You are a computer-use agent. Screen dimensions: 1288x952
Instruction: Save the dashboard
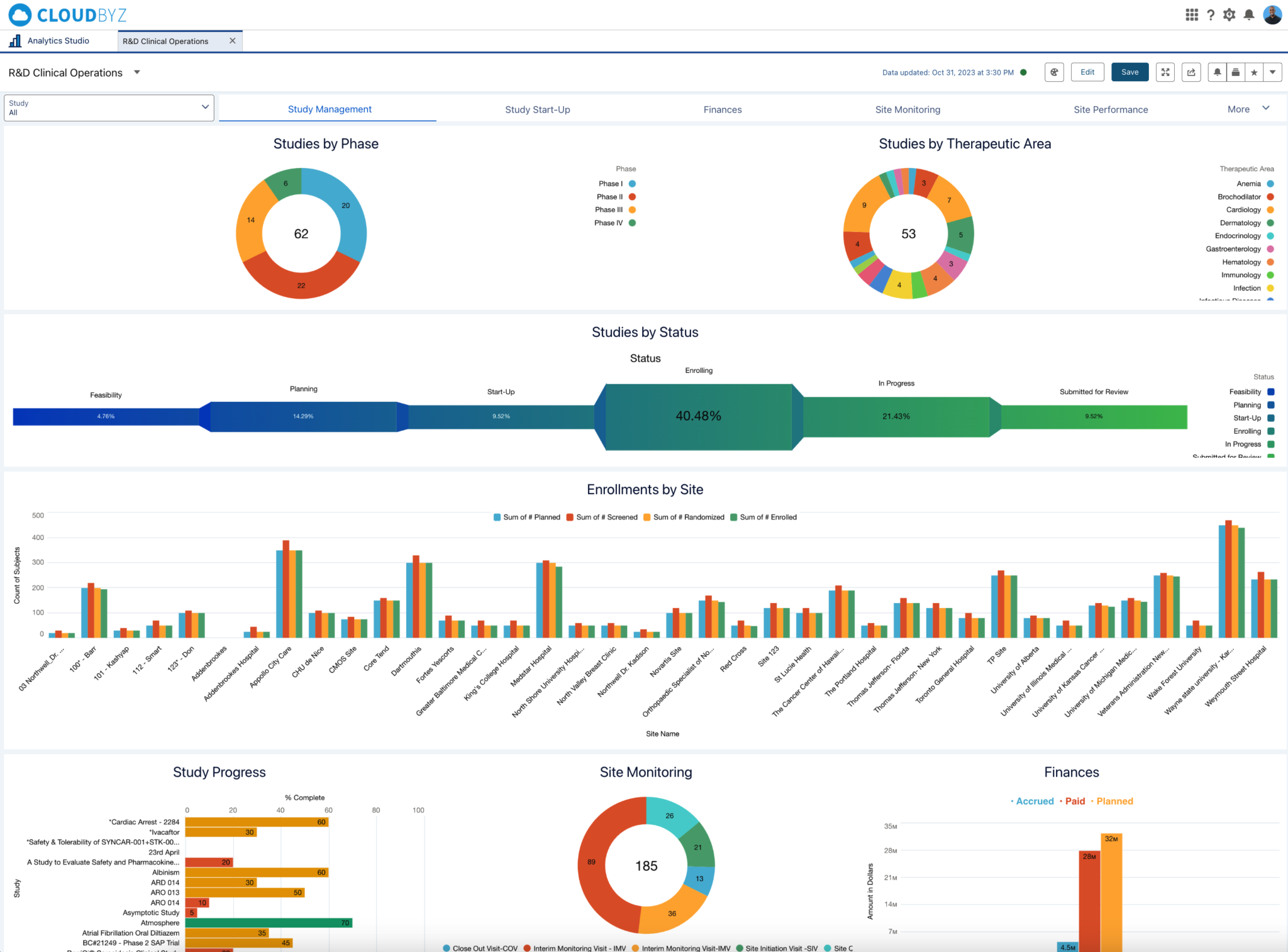(1130, 72)
